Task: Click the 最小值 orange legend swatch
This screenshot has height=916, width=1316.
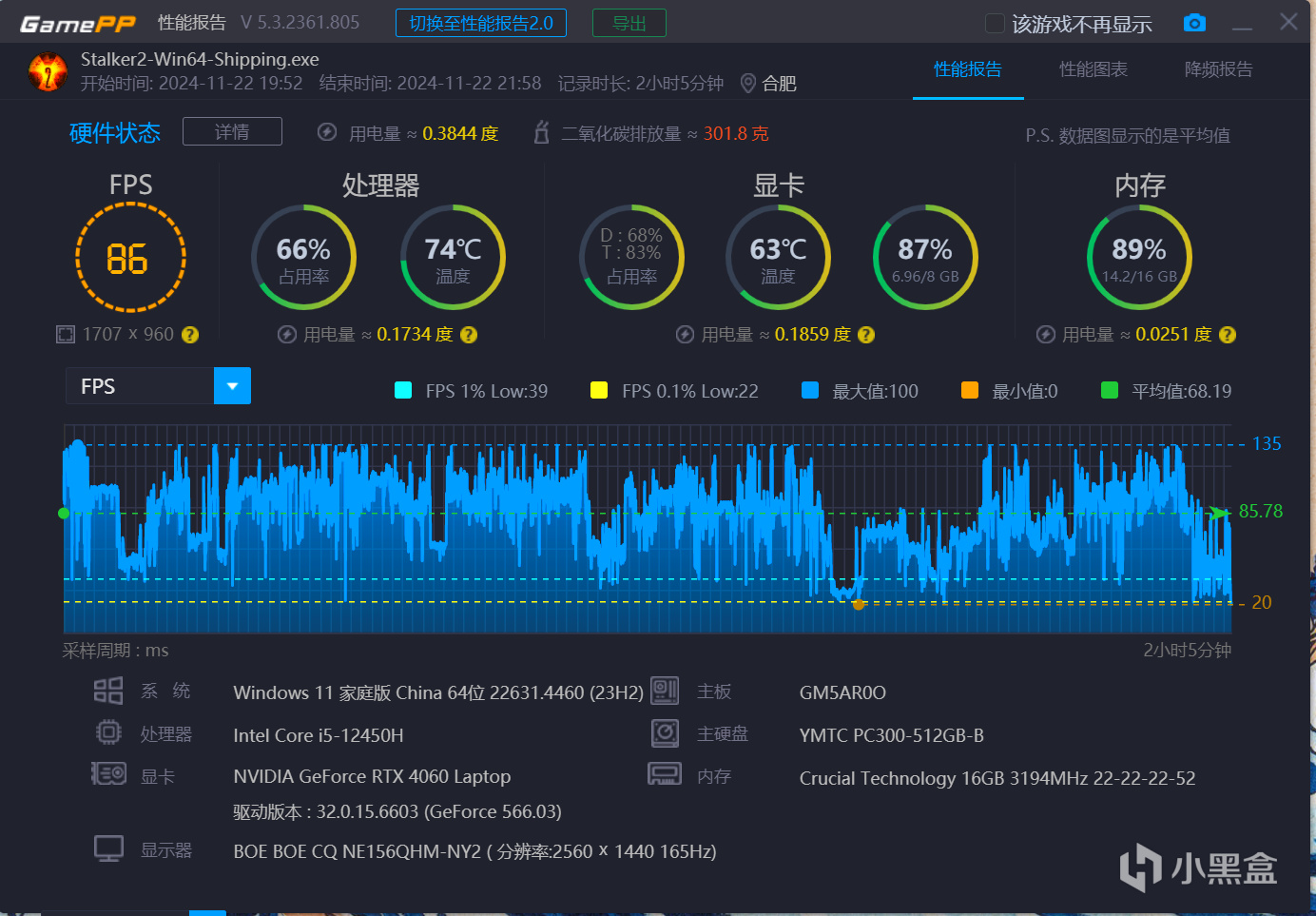Action: (x=970, y=390)
